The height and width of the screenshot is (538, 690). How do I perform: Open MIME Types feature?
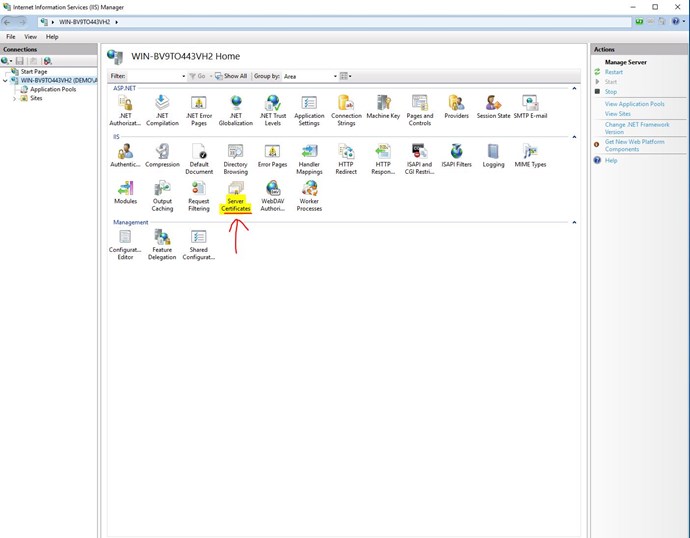530,155
